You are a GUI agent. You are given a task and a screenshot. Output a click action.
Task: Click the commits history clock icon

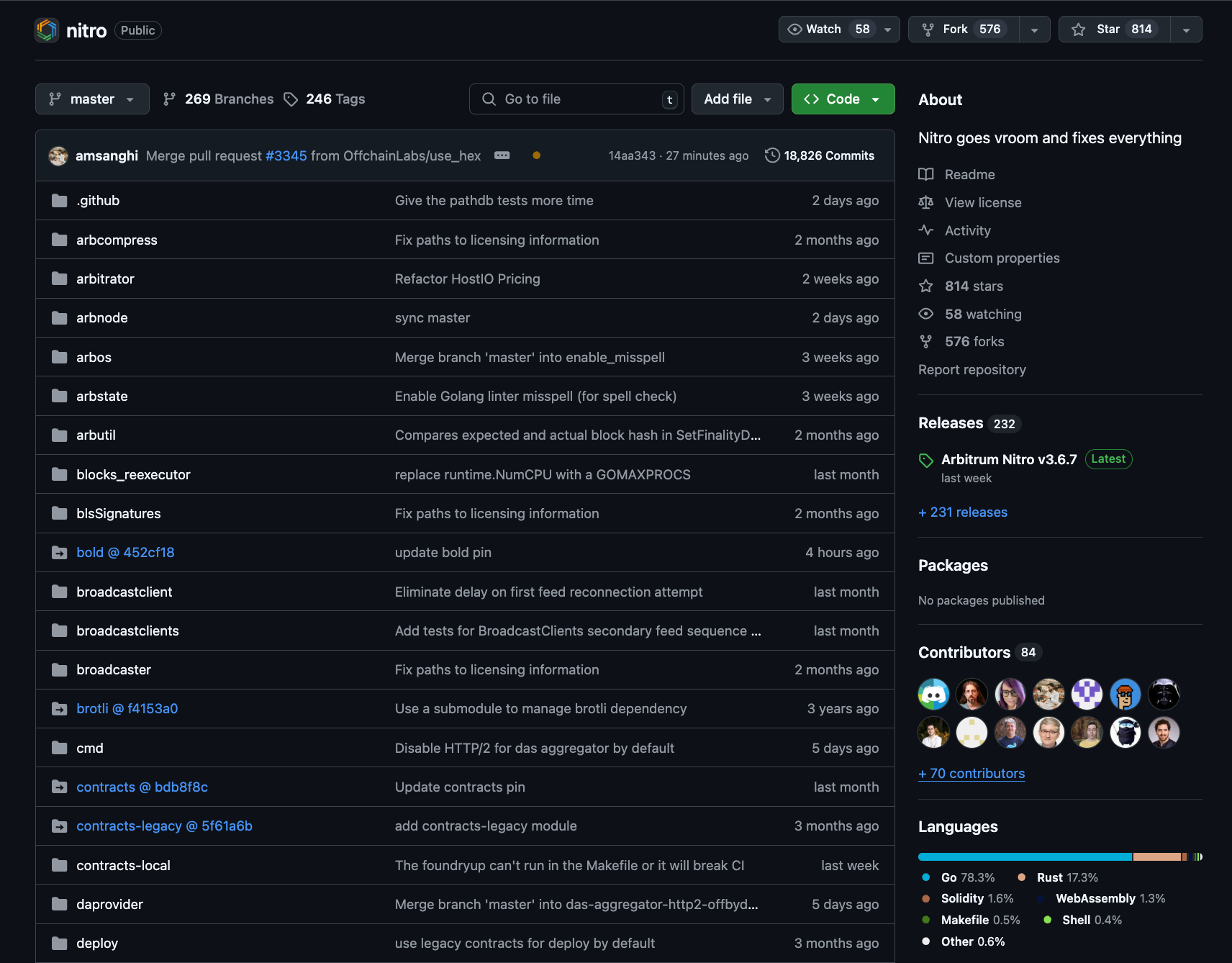772,155
